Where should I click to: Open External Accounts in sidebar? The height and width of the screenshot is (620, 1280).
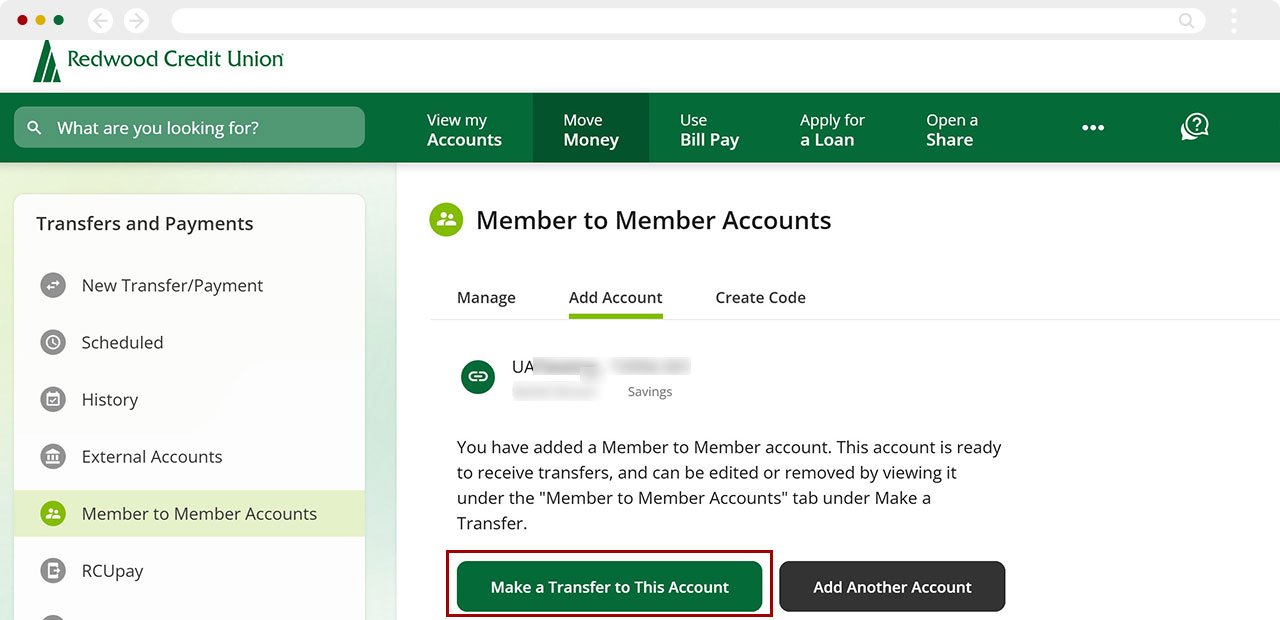click(190, 456)
